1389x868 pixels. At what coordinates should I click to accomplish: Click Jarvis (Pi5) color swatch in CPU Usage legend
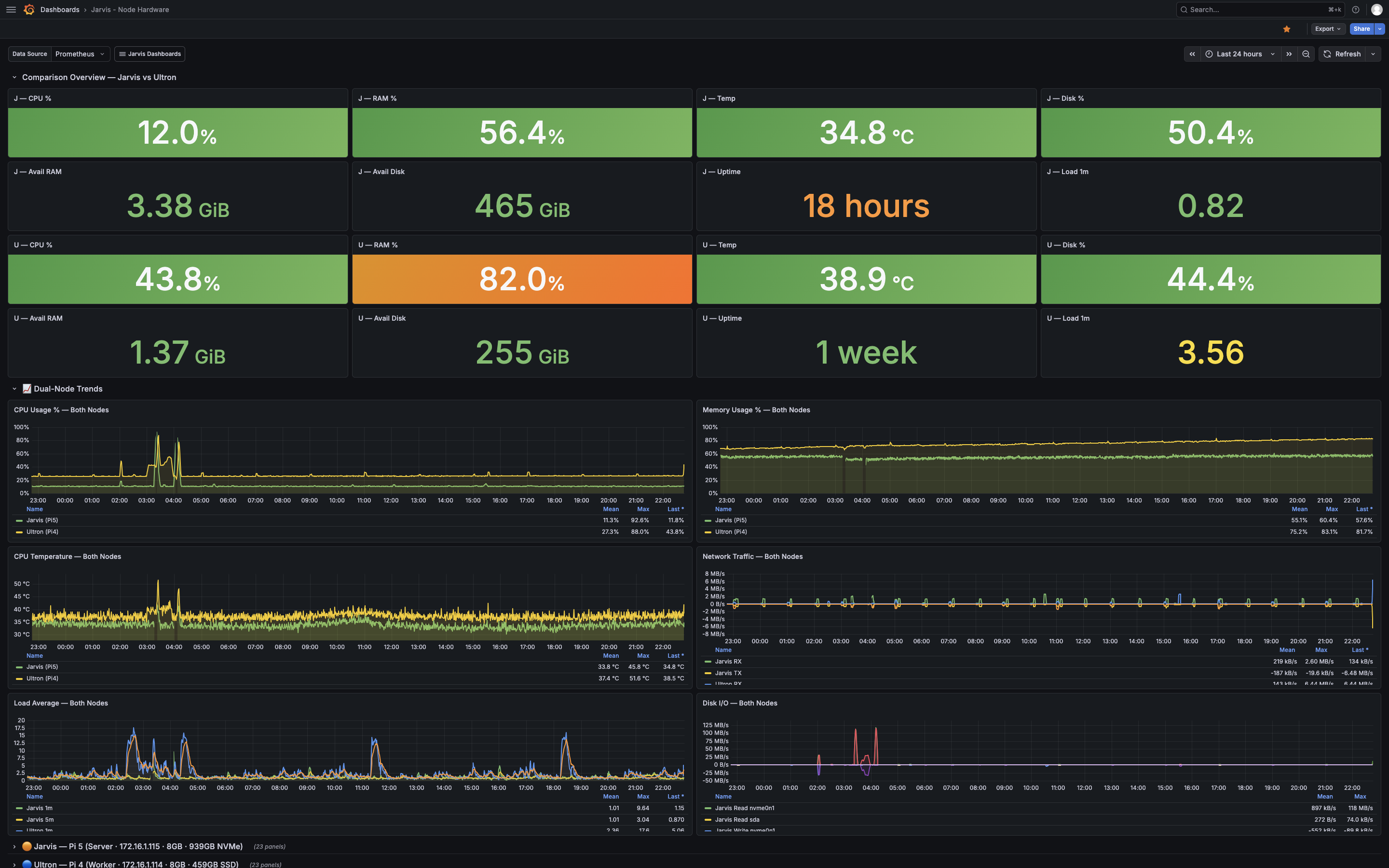pyautogui.click(x=19, y=521)
